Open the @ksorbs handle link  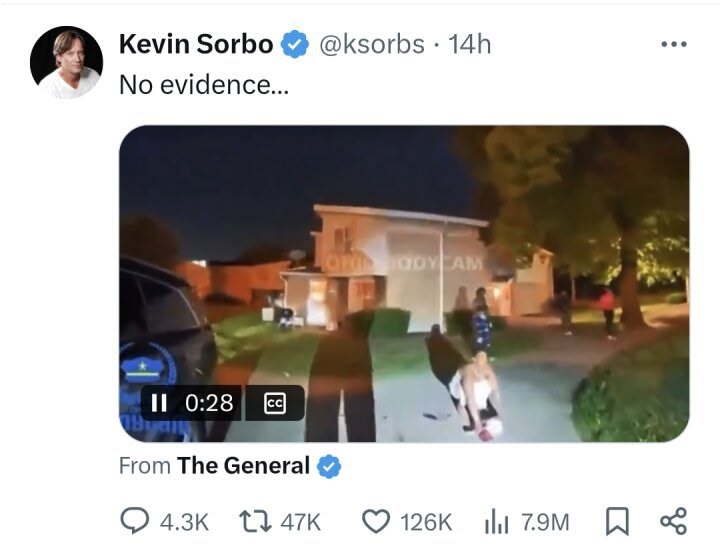pos(371,45)
